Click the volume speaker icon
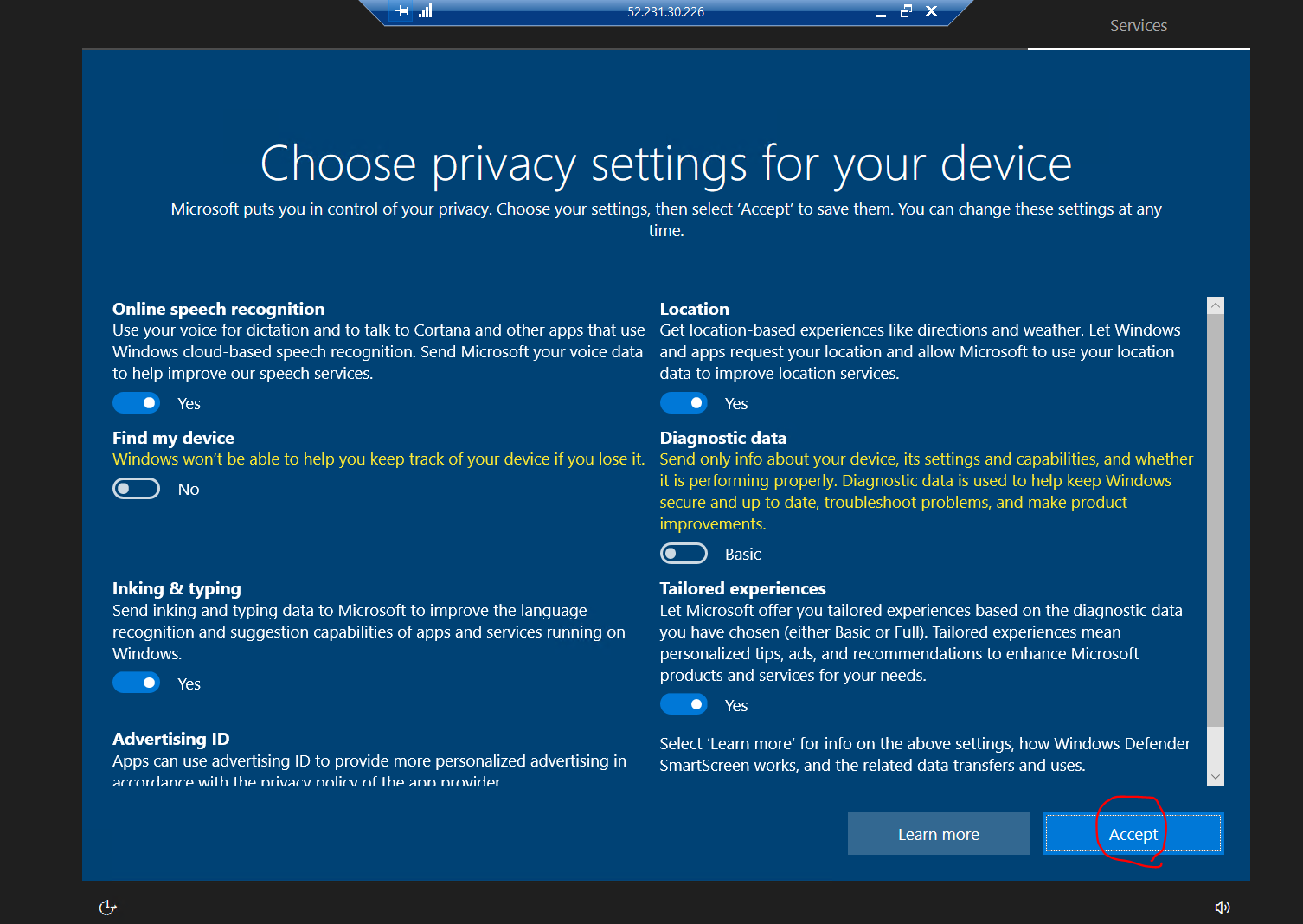The image size is (1303, 924). click(x=1222, y=907)
